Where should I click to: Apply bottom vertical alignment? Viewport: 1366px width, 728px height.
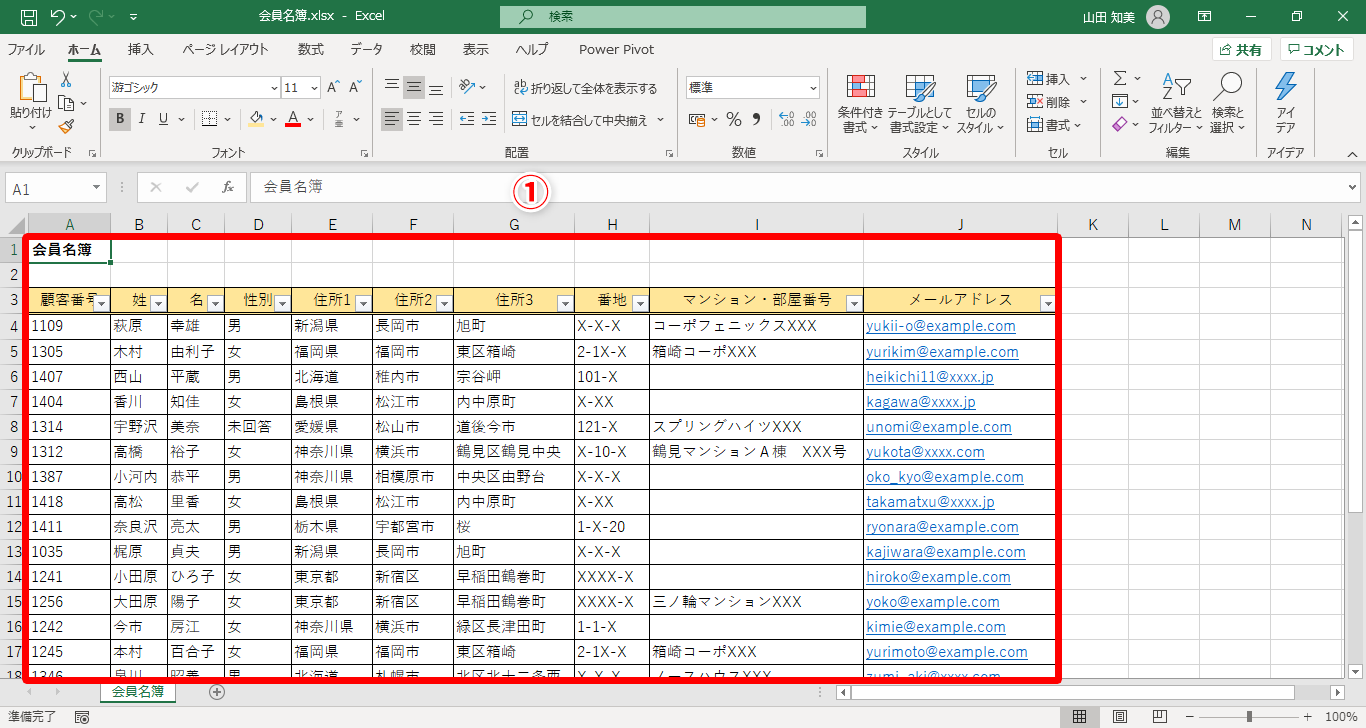436,87
